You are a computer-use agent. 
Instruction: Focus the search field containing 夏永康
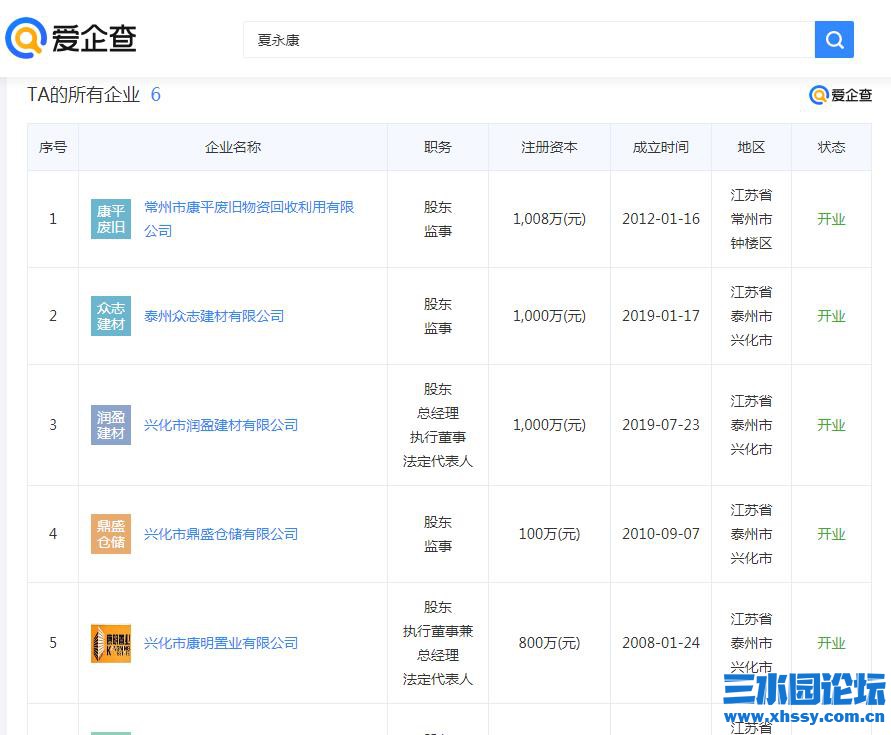click(x=528, y=40)
